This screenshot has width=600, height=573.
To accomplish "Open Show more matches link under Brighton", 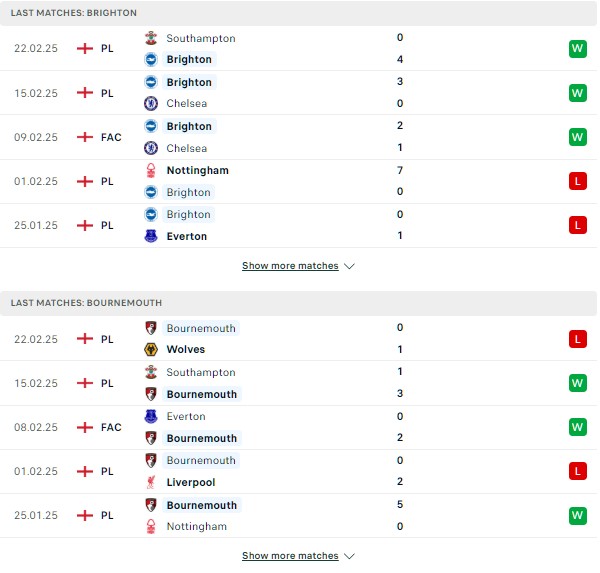I will (x=290, y=266).
